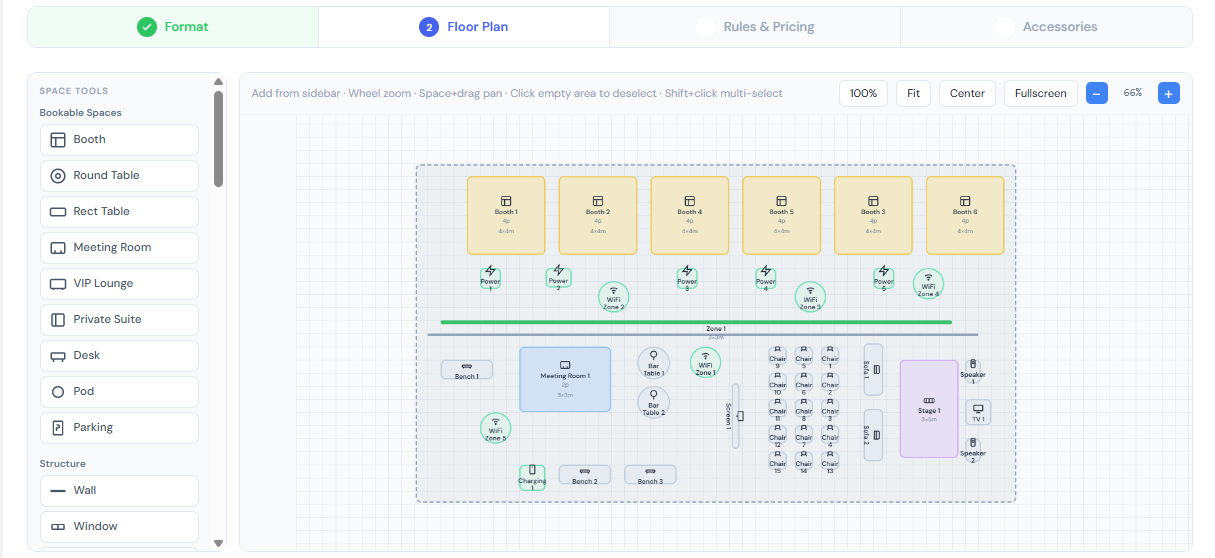Add a VIP Lounge from sidebar
The width and height of the screenshot is (1215, 558).
(x=119, y=284)
